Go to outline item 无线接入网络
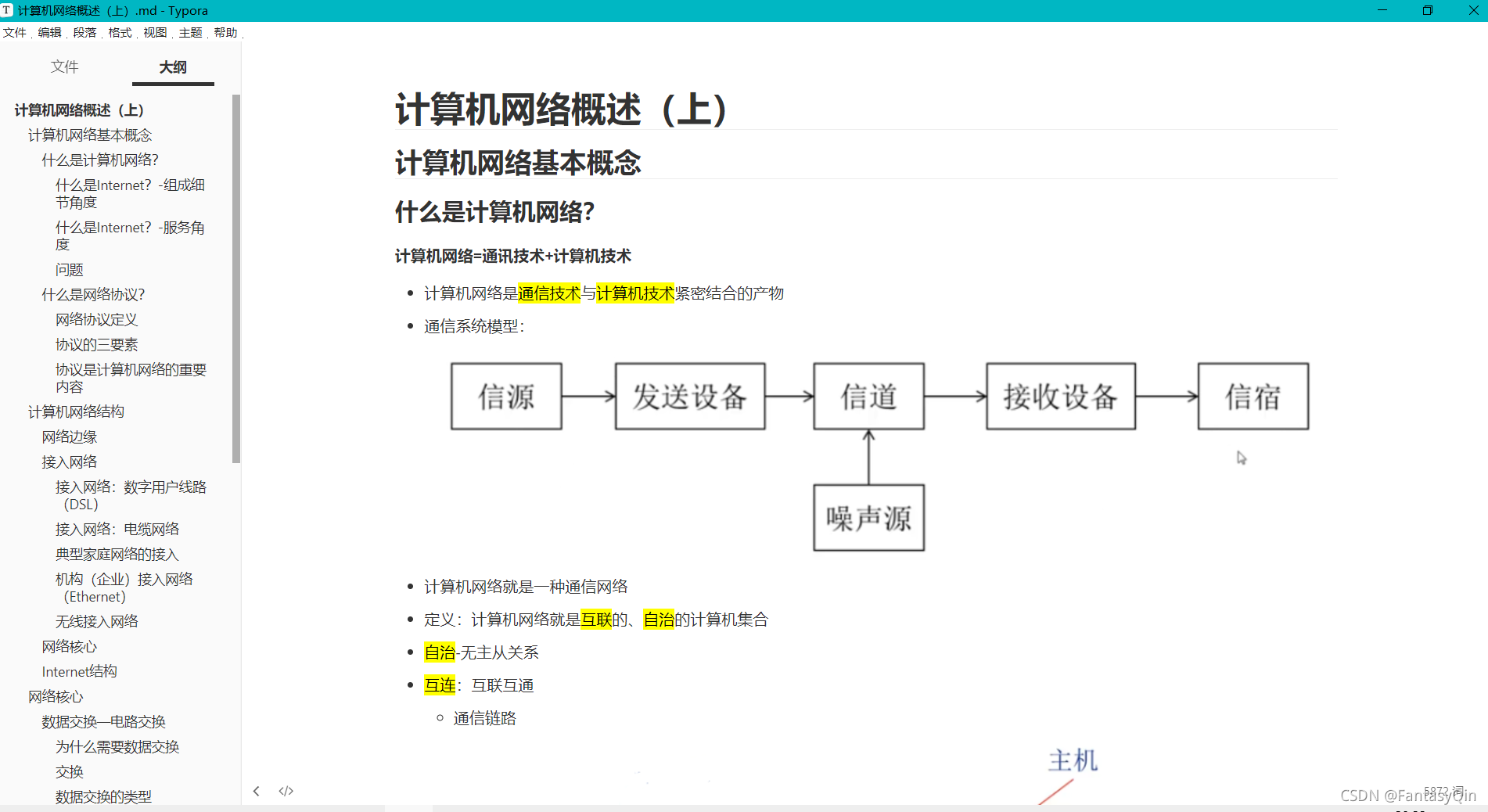Image resolution: width=1488 pixels, height=812 pixels. pyautogui.click(x=96, y=622)
